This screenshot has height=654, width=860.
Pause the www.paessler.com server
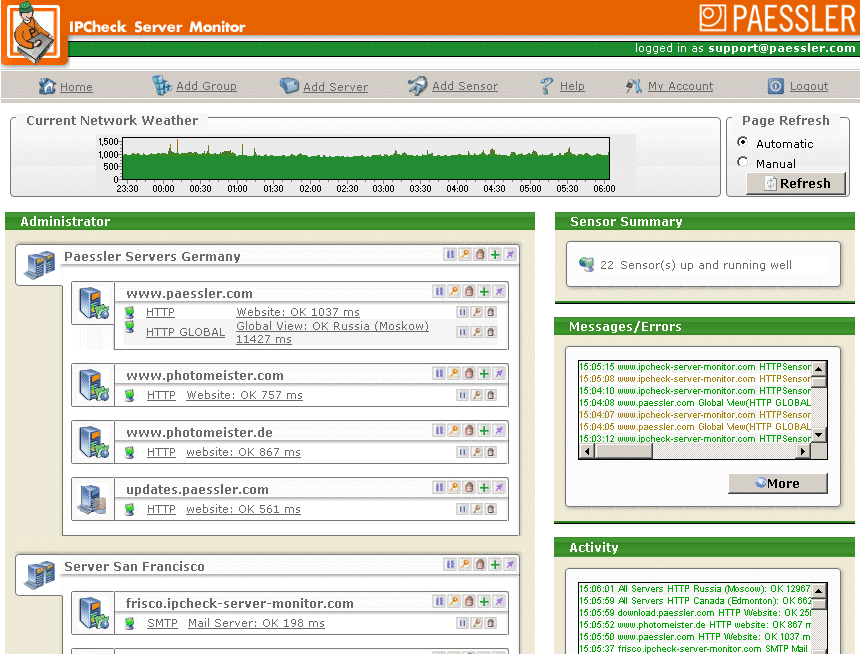tap(439, 291)
